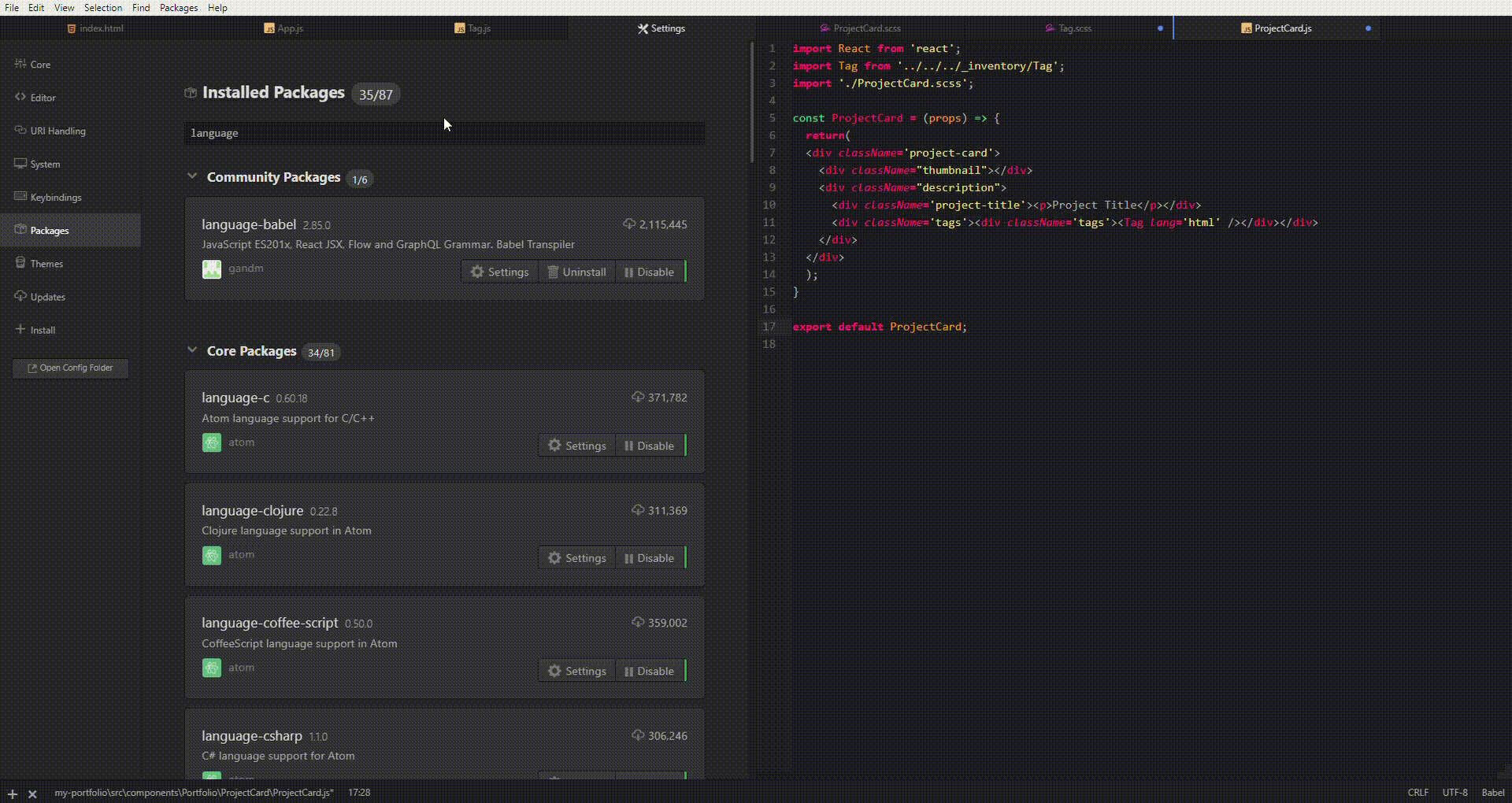Disable the language-clojure package

[650, 558]
